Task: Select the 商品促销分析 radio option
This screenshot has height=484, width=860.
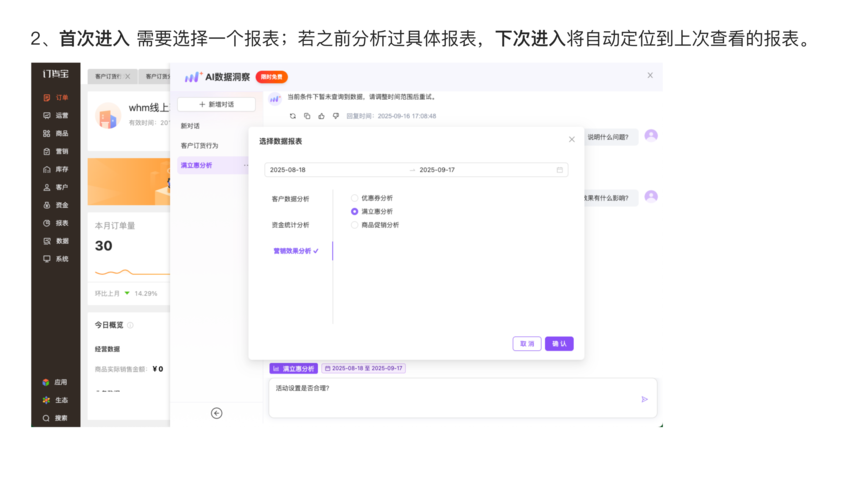Action: pos(355,225)
